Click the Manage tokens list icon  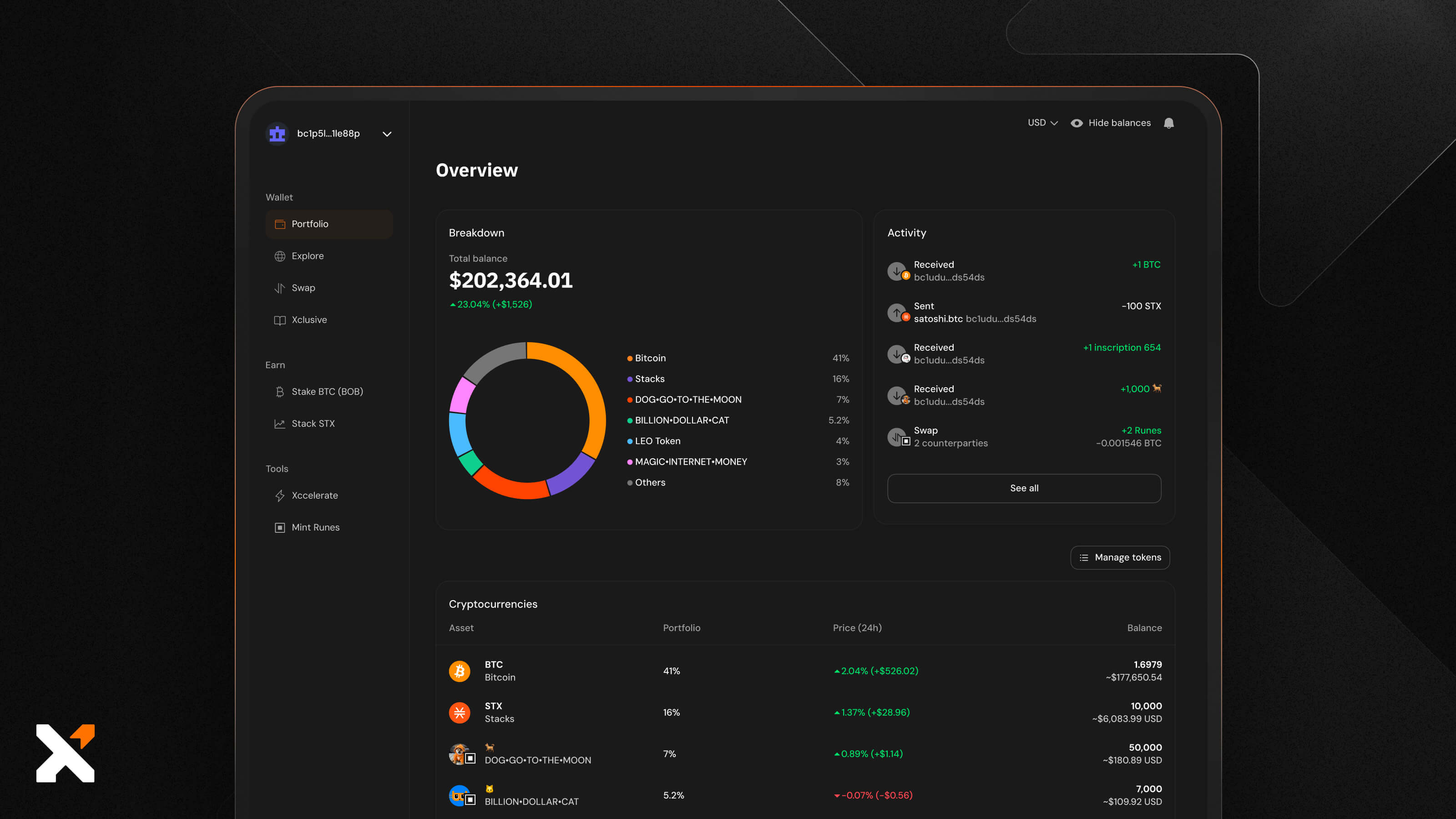[1083, 558]
